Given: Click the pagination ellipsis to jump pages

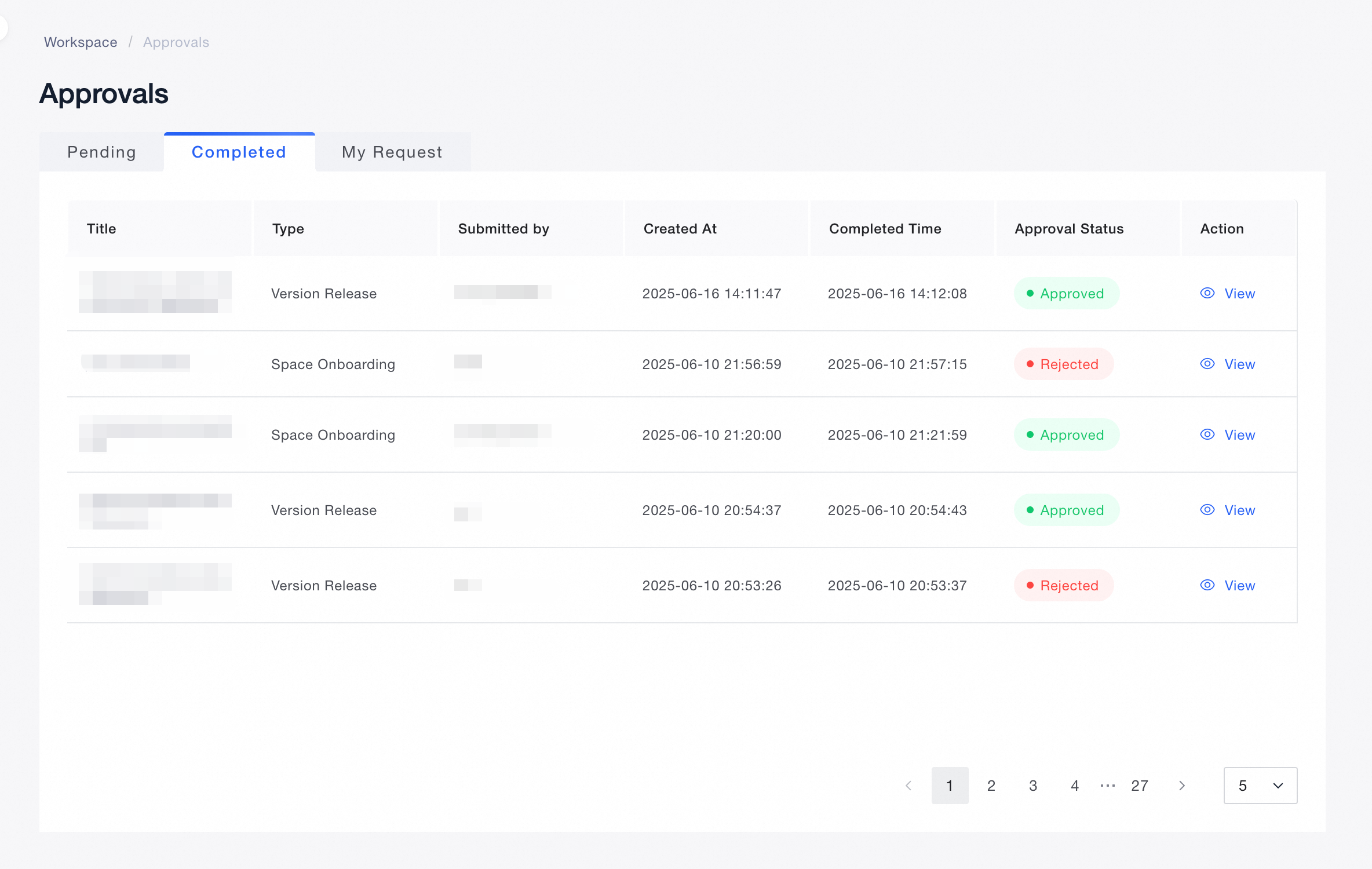Looking at the screenshot, I should tap(1108, 786).
